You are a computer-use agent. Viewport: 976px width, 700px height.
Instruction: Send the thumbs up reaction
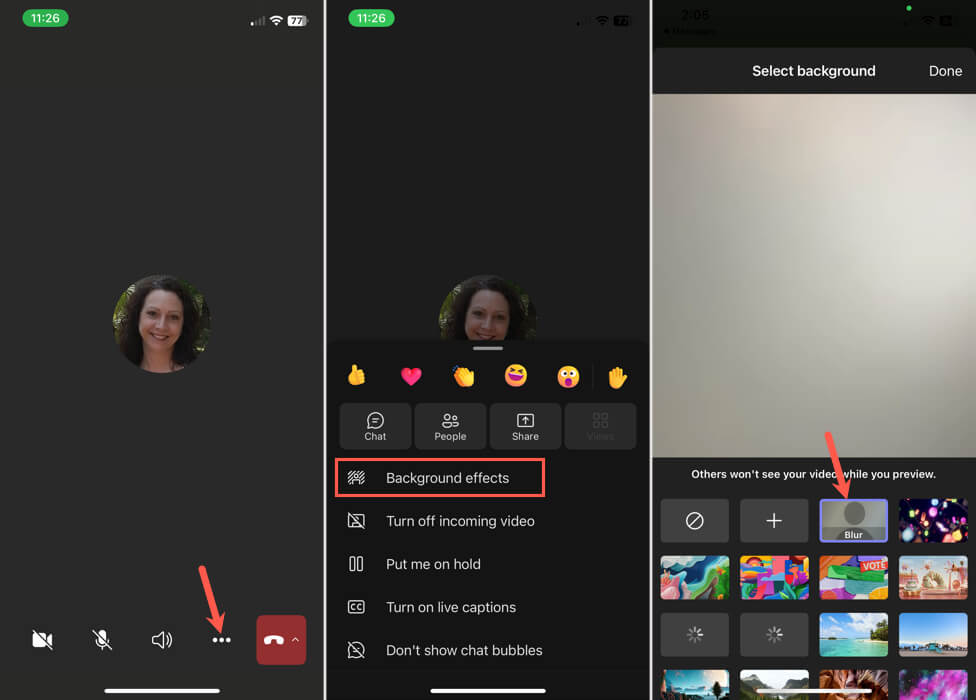coord(357,375)
